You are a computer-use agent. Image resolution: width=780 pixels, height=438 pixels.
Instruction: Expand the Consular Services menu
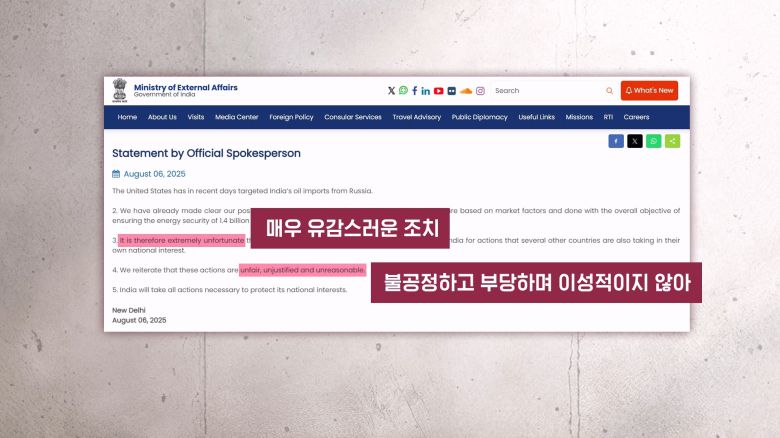point(353,117)
